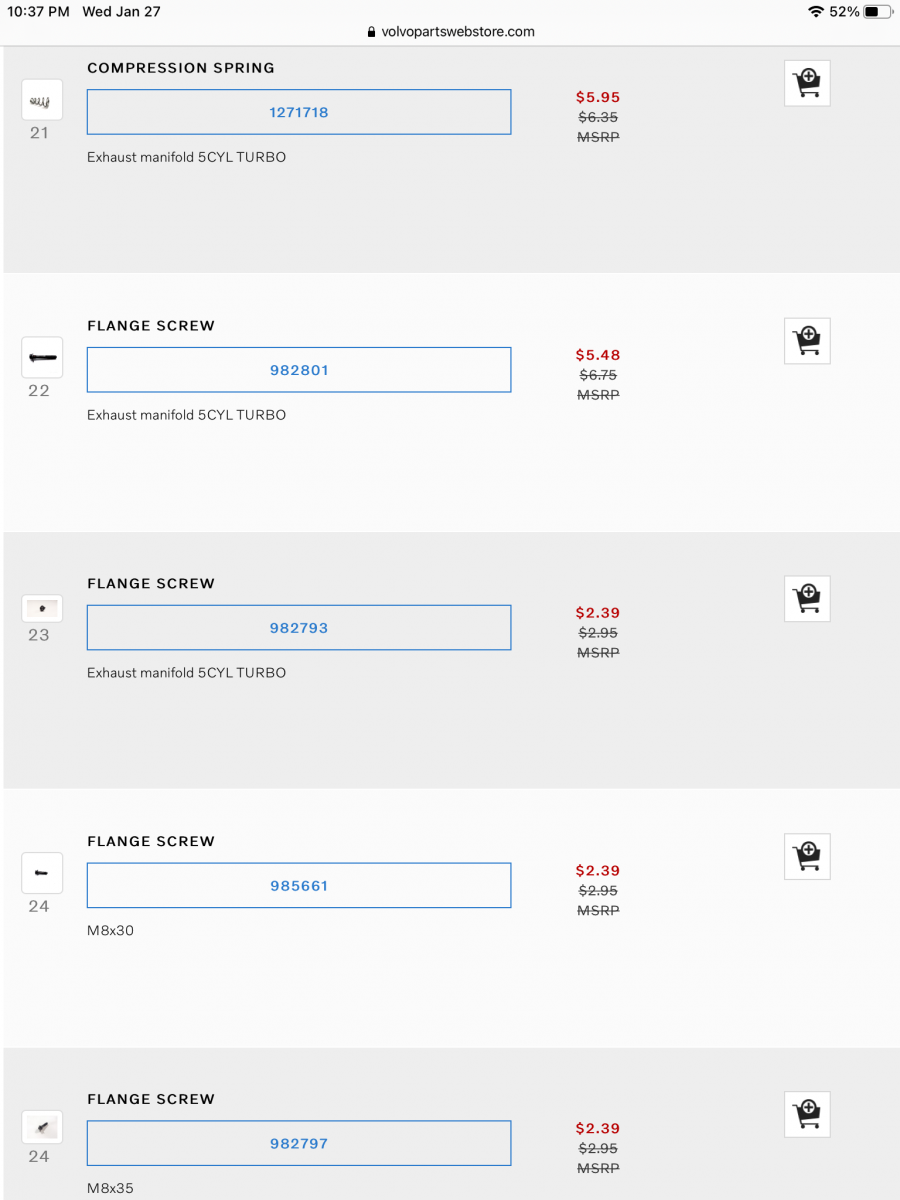900x1200 pixels.
Task: Open part number 982801 details
Action: tap(298, 370)
